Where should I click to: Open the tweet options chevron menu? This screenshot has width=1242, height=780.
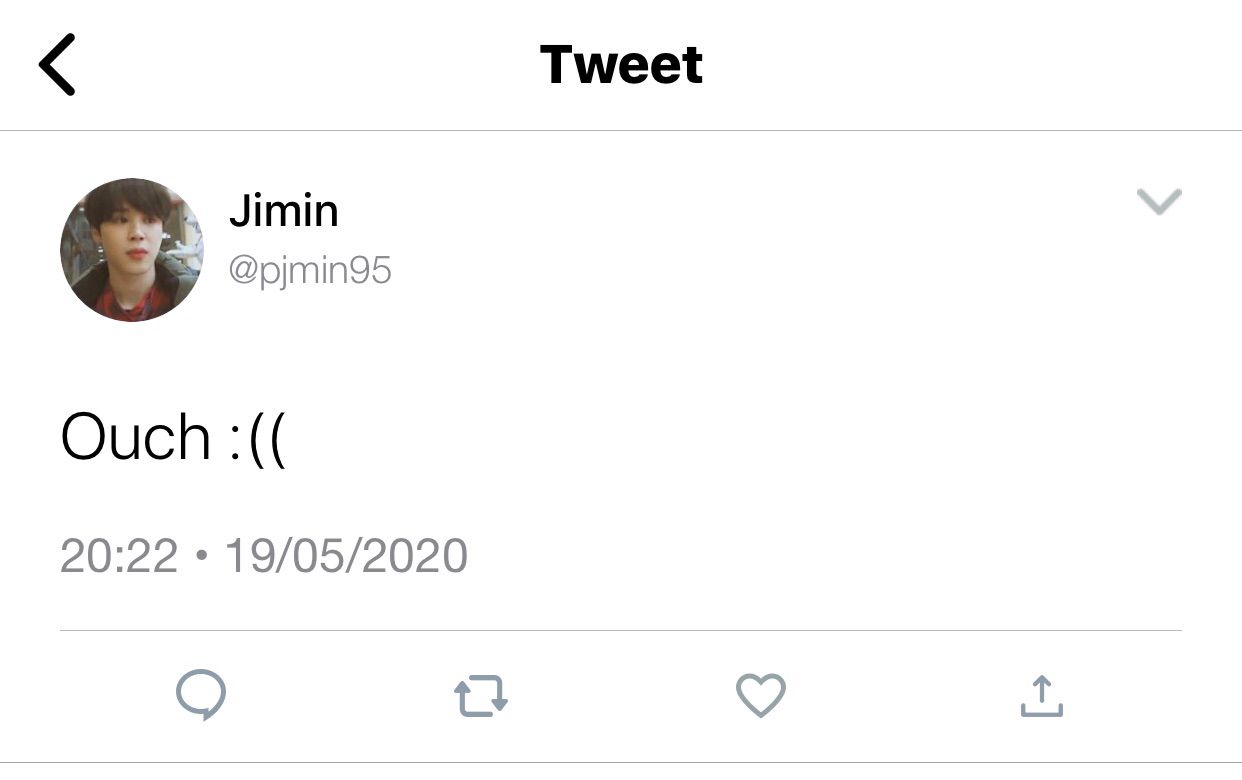[x=1160, y=202]
